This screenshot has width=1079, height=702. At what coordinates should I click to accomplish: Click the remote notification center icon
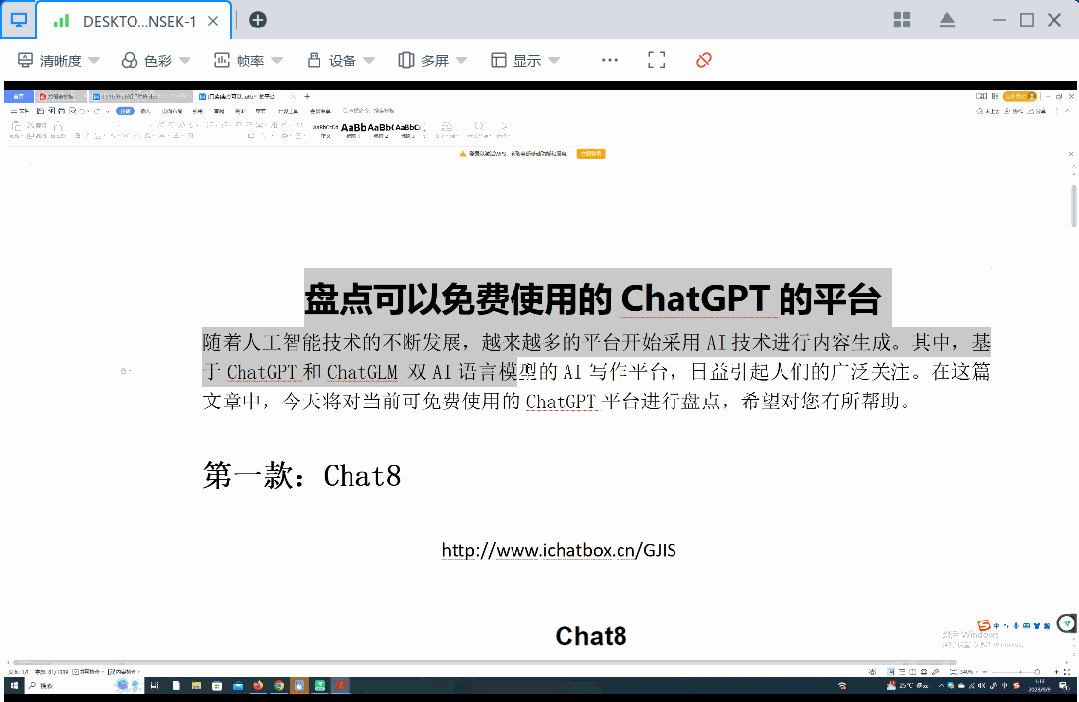pos(1064,685)
